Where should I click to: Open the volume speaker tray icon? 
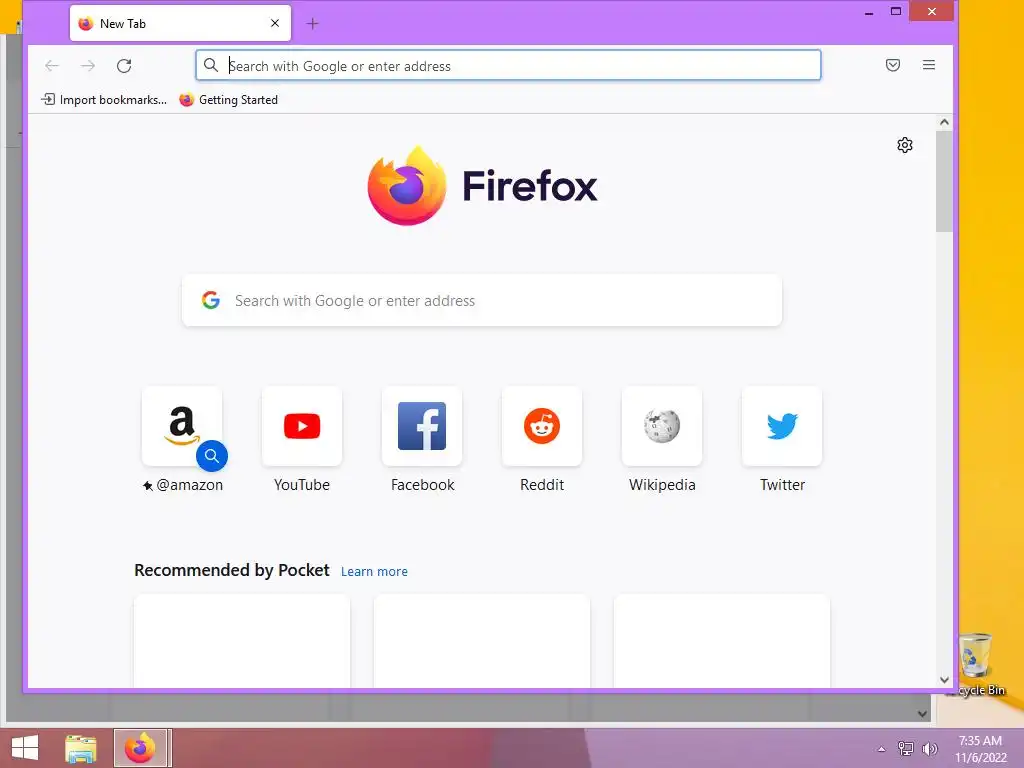coord(929,749)
